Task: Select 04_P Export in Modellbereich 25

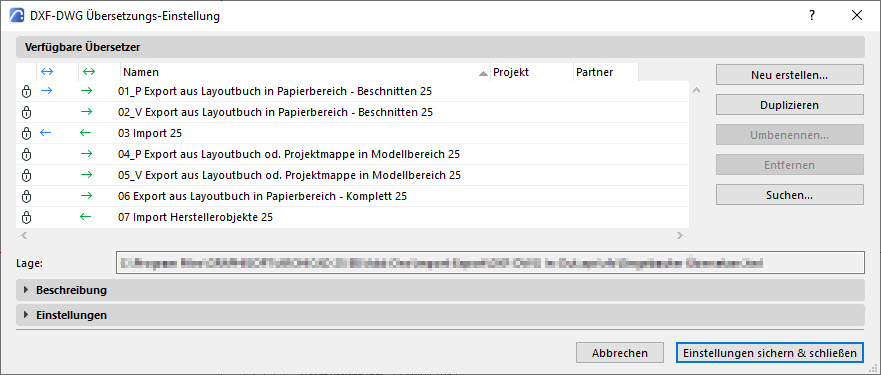Action: pos(352,155)
